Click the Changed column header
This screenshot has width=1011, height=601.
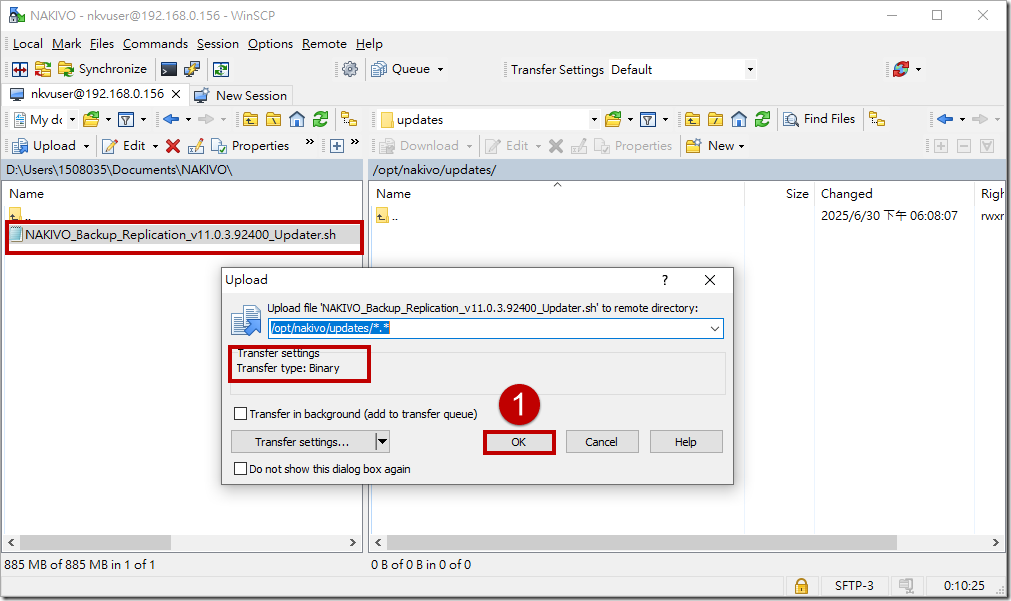pyautogui.click(x=847, y=193)
